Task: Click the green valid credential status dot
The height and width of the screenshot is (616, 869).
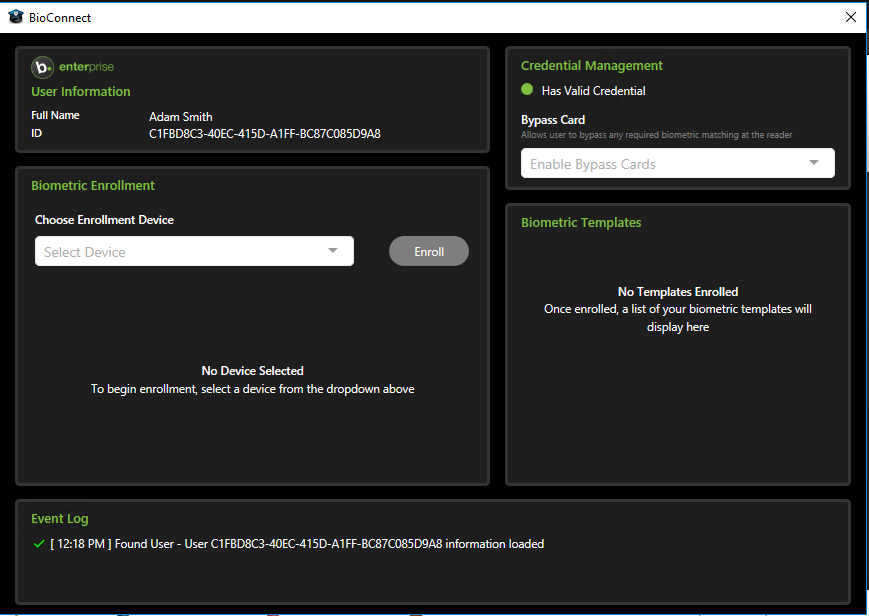Action: tap(527, 89)
